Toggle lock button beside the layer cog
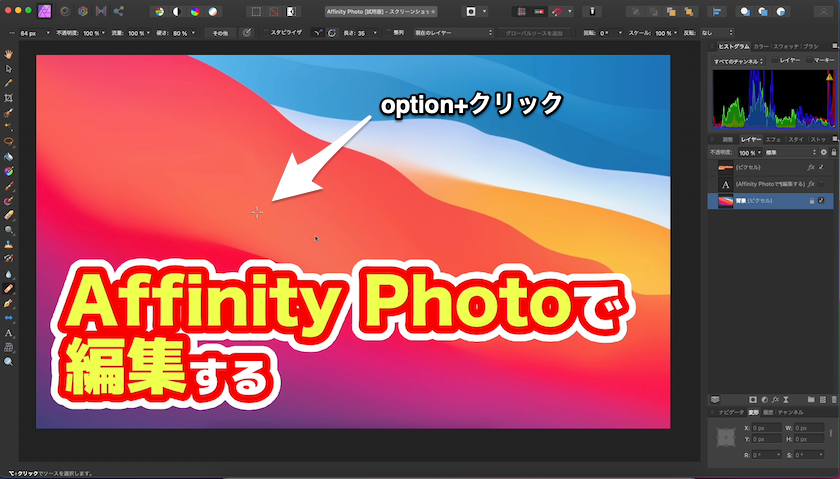840x479 pixels. click(x=834, y=153)
